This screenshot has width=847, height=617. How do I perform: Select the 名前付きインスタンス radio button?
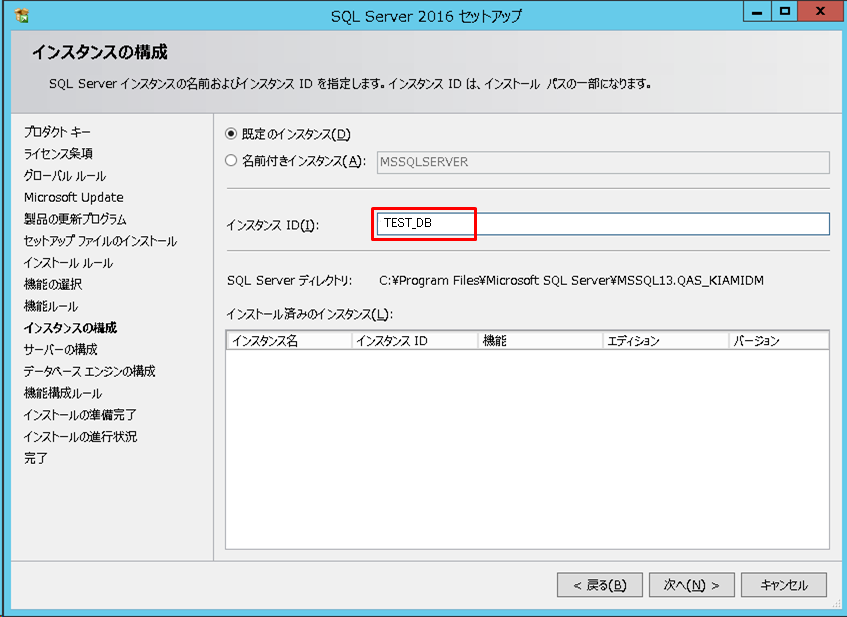(231, 160)
